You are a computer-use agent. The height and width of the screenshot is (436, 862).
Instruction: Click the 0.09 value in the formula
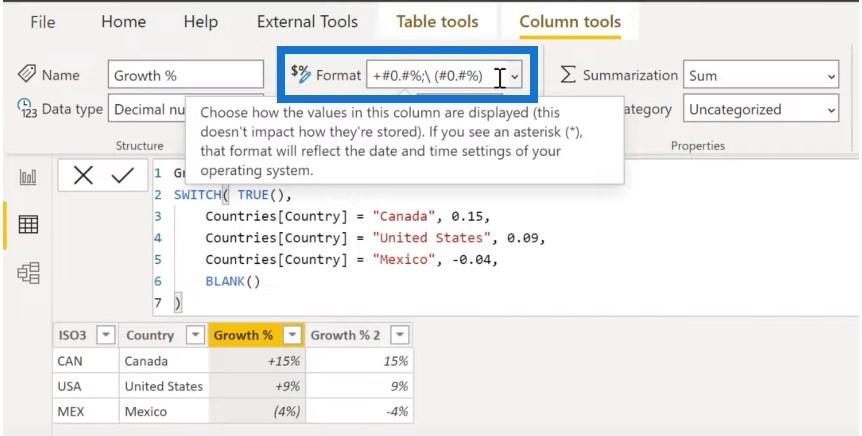(523, 238)
